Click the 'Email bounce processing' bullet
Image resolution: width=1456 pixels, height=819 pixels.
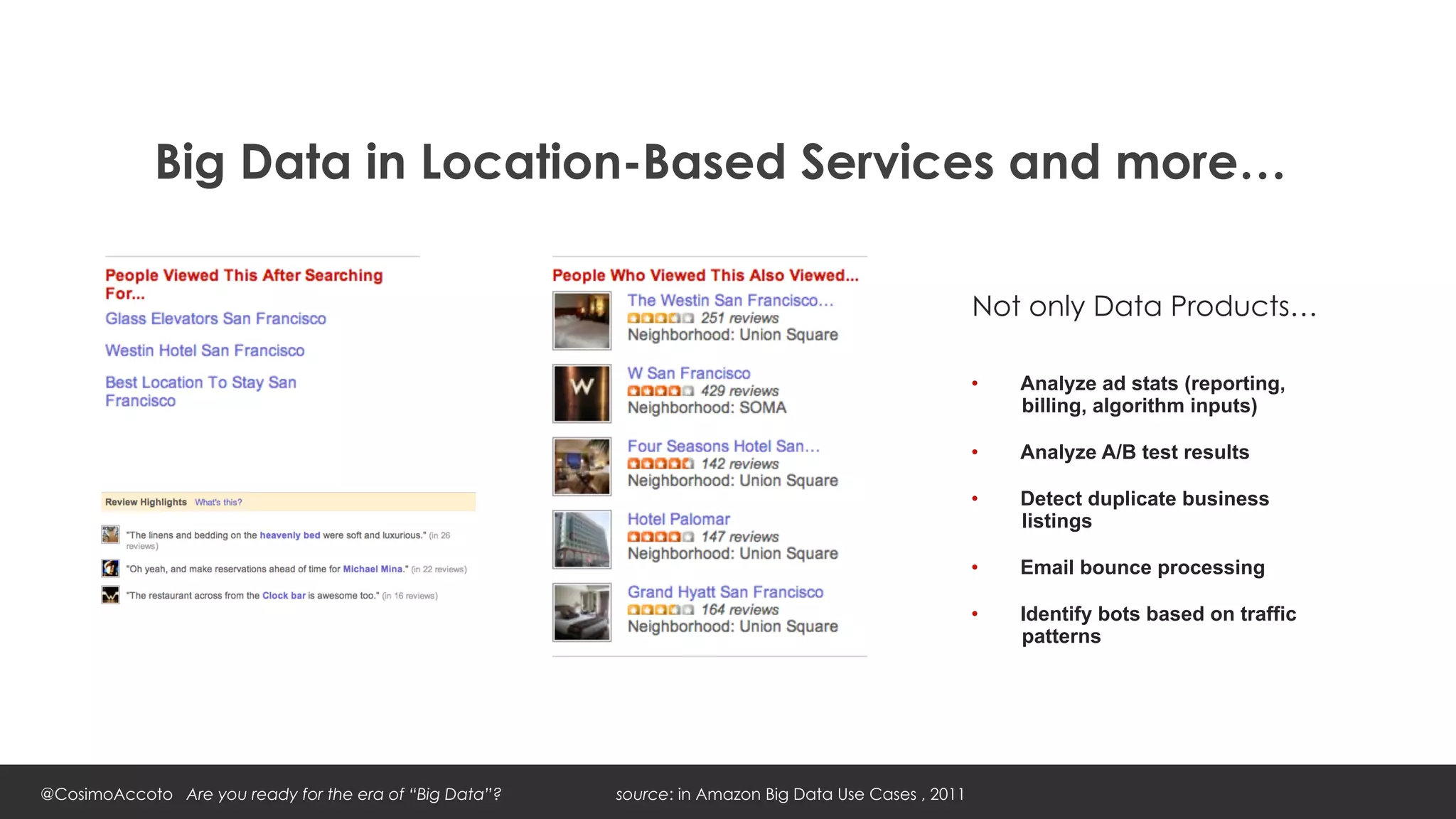(1142, 567)
